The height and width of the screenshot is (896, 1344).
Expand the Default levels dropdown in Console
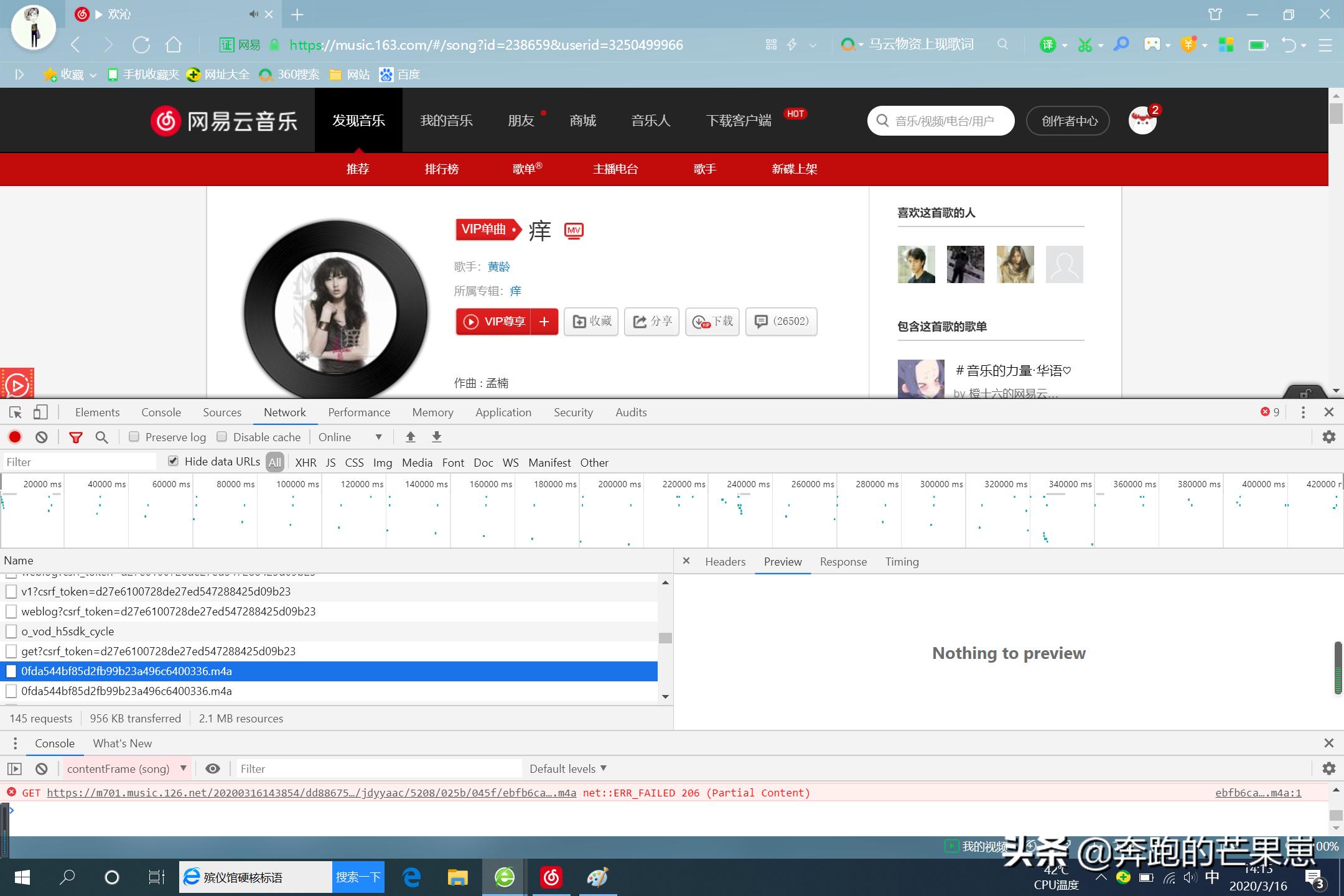[x=567, y=768]
